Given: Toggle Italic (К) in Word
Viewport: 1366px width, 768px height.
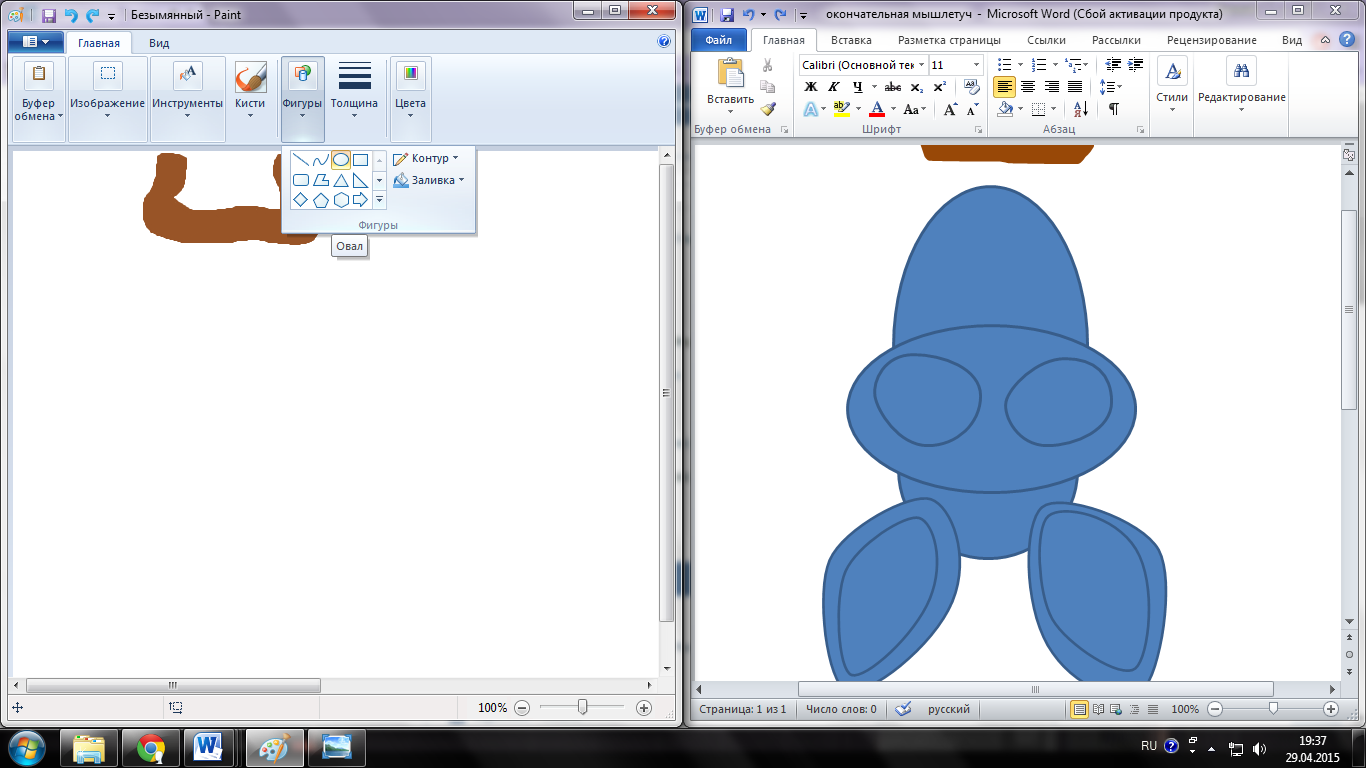Looking at the screenshot, I should pos(833,87).
